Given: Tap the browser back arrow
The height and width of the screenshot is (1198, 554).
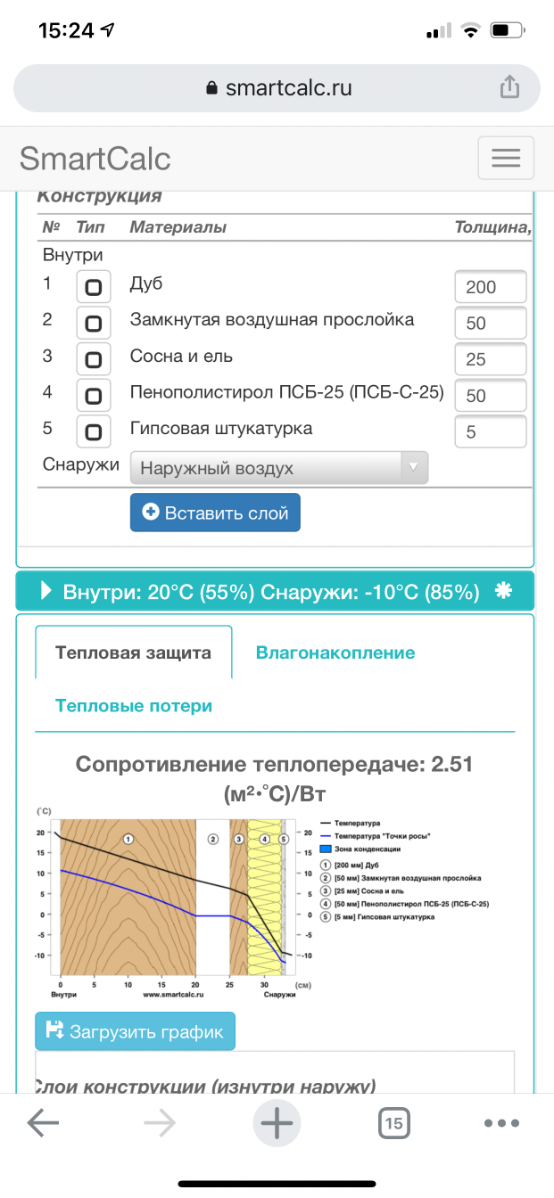Looking at the screenshot, I should (43, 1123).
